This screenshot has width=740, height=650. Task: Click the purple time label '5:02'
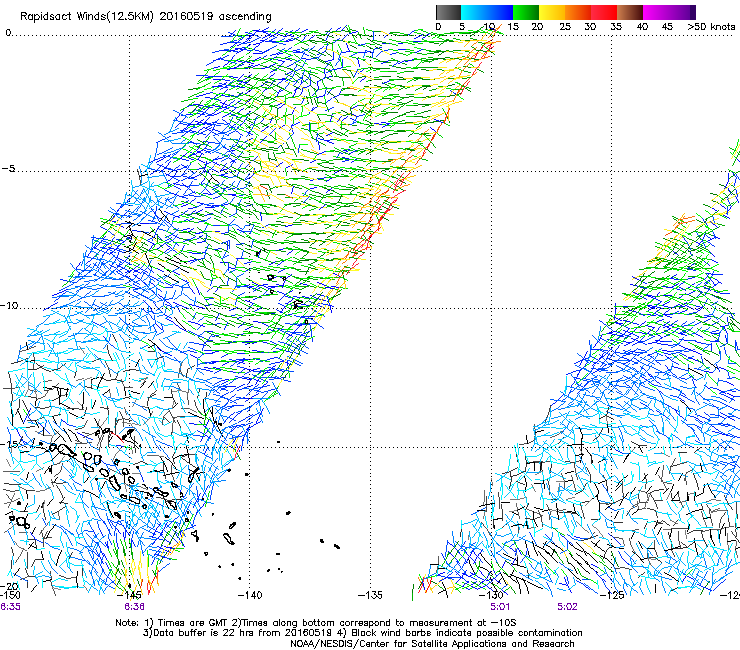pyautogui.click(x=567, y=607)
